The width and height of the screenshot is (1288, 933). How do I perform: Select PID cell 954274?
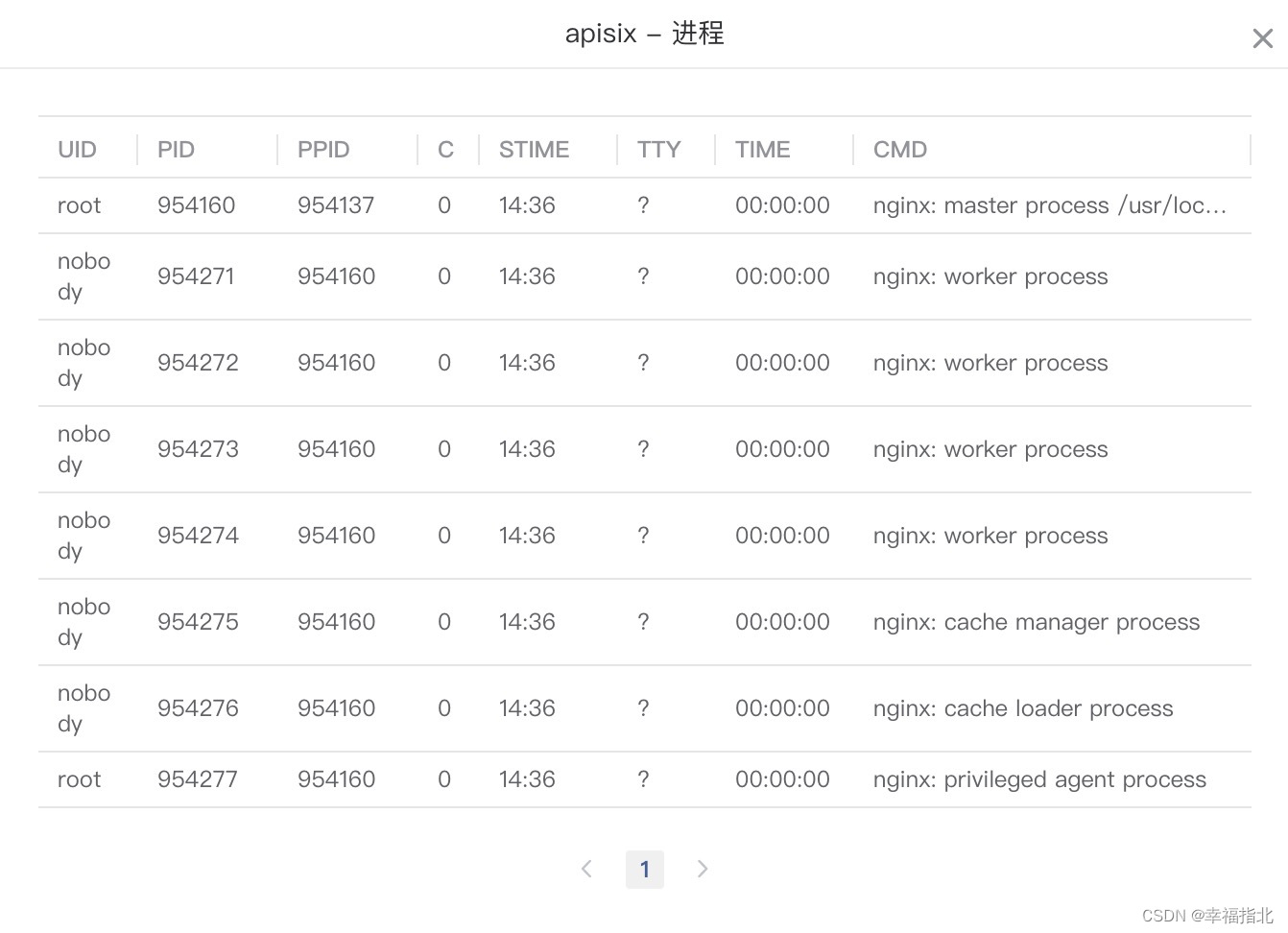[198, 536]
